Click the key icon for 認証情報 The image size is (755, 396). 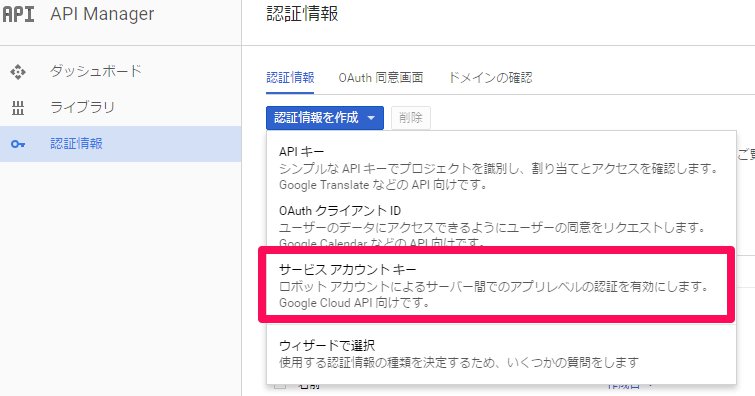click(x=18, y=144)
